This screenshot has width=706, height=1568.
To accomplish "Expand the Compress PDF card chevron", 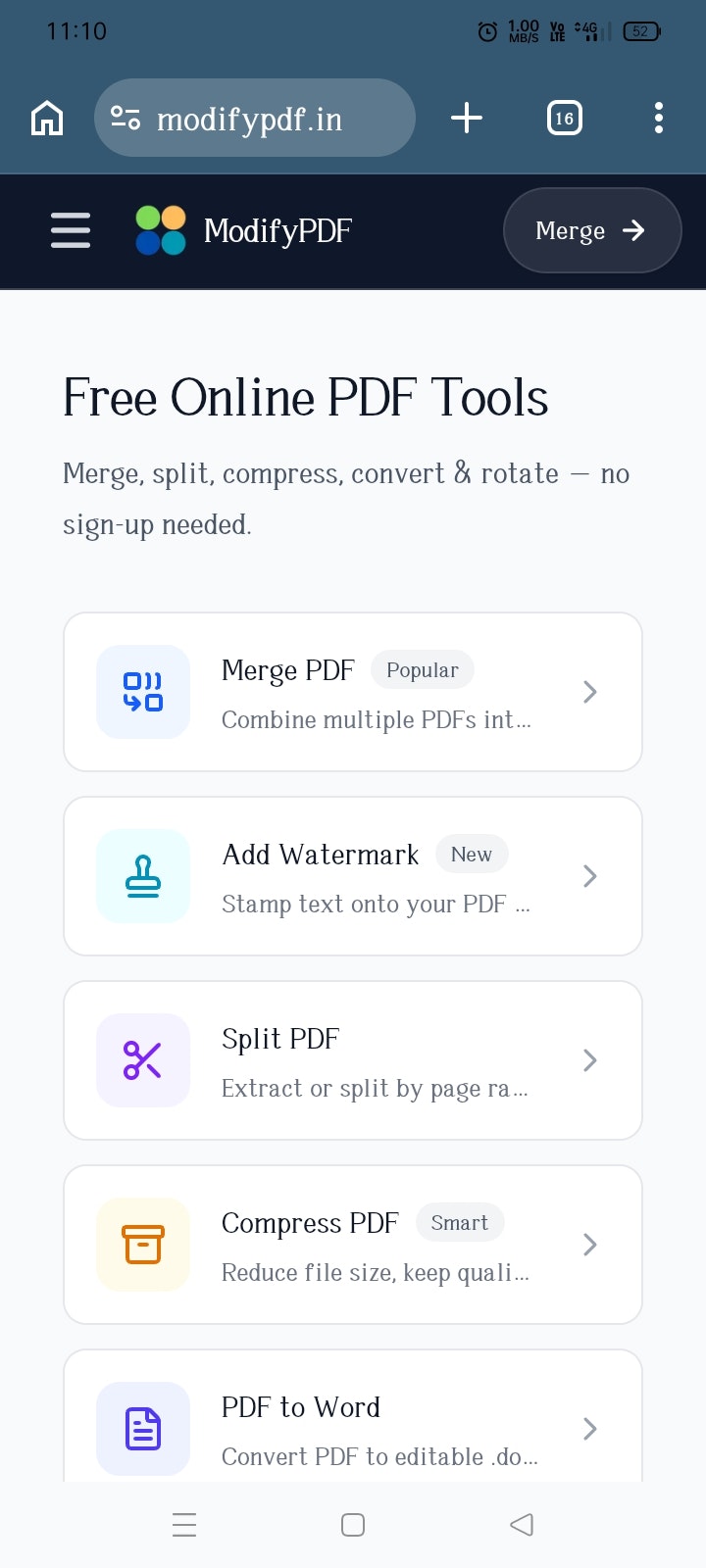I will 589,1244.
